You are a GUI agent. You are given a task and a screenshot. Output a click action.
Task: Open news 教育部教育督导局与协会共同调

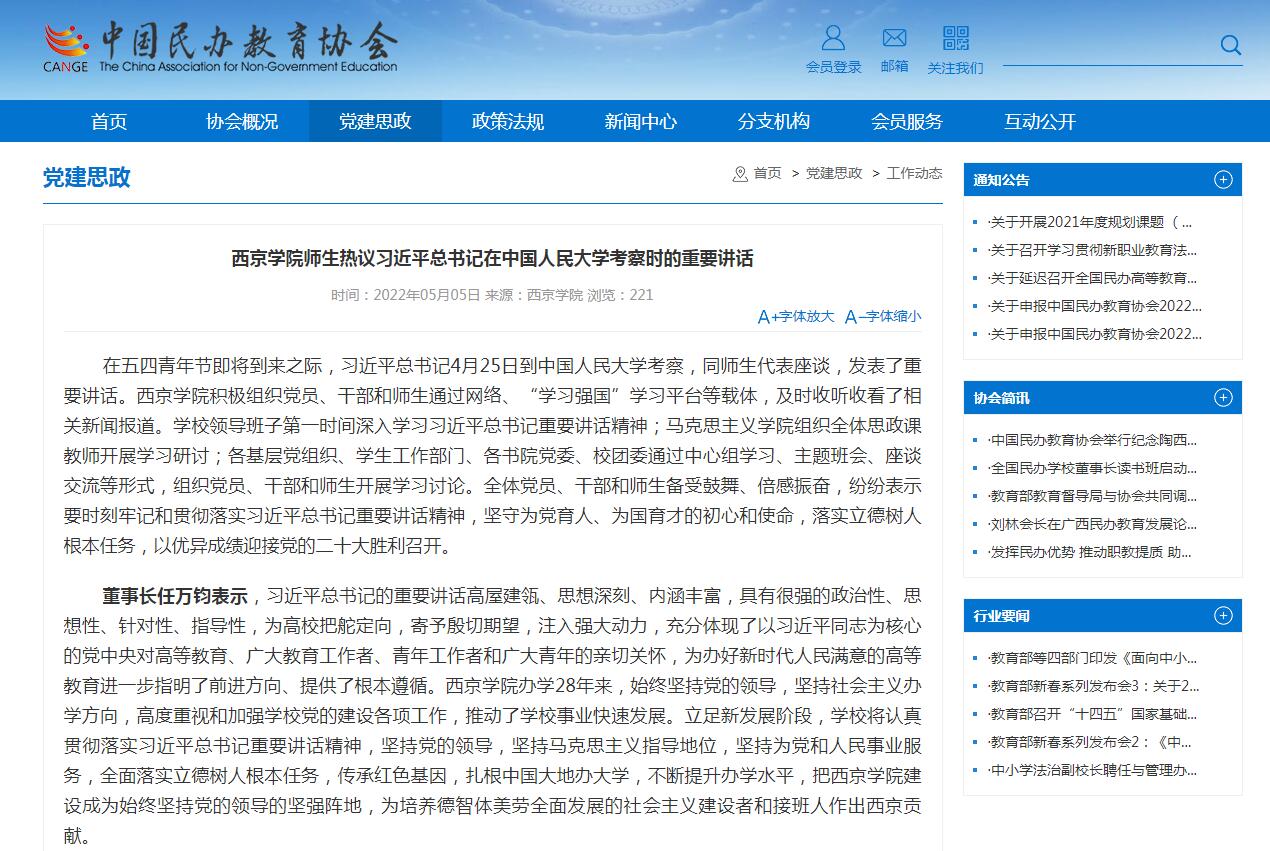point(1093,496)
